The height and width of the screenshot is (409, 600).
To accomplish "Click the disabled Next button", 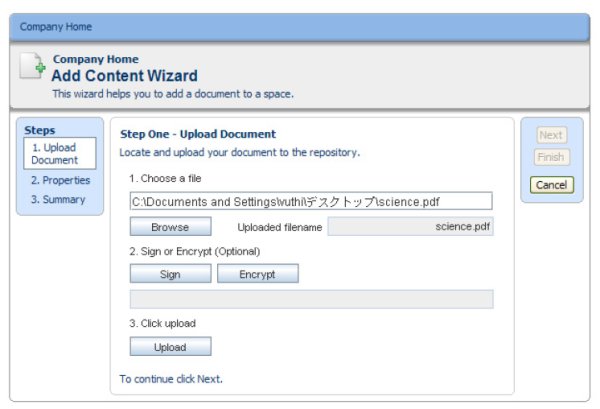I will tap(551, 135).
